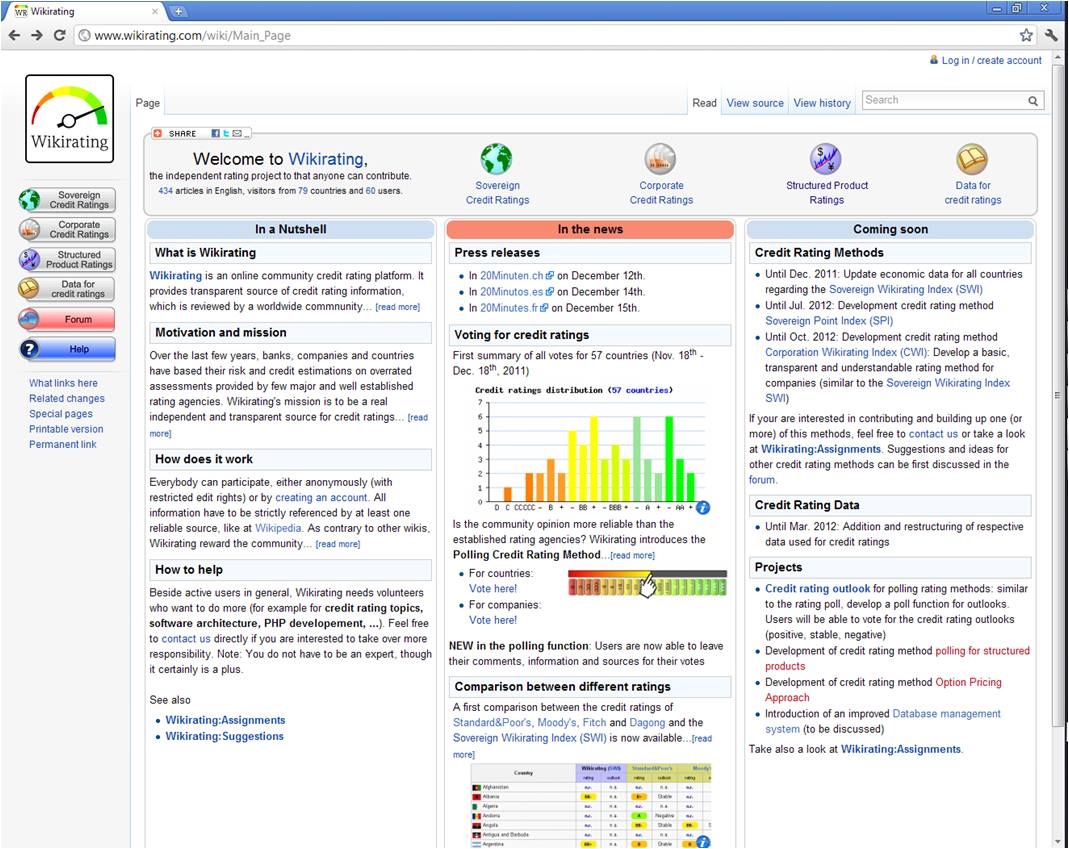Viewport: 1069px width, 849px height.
Task: Click the colored polling rating scale
Action: coord(646,581)
